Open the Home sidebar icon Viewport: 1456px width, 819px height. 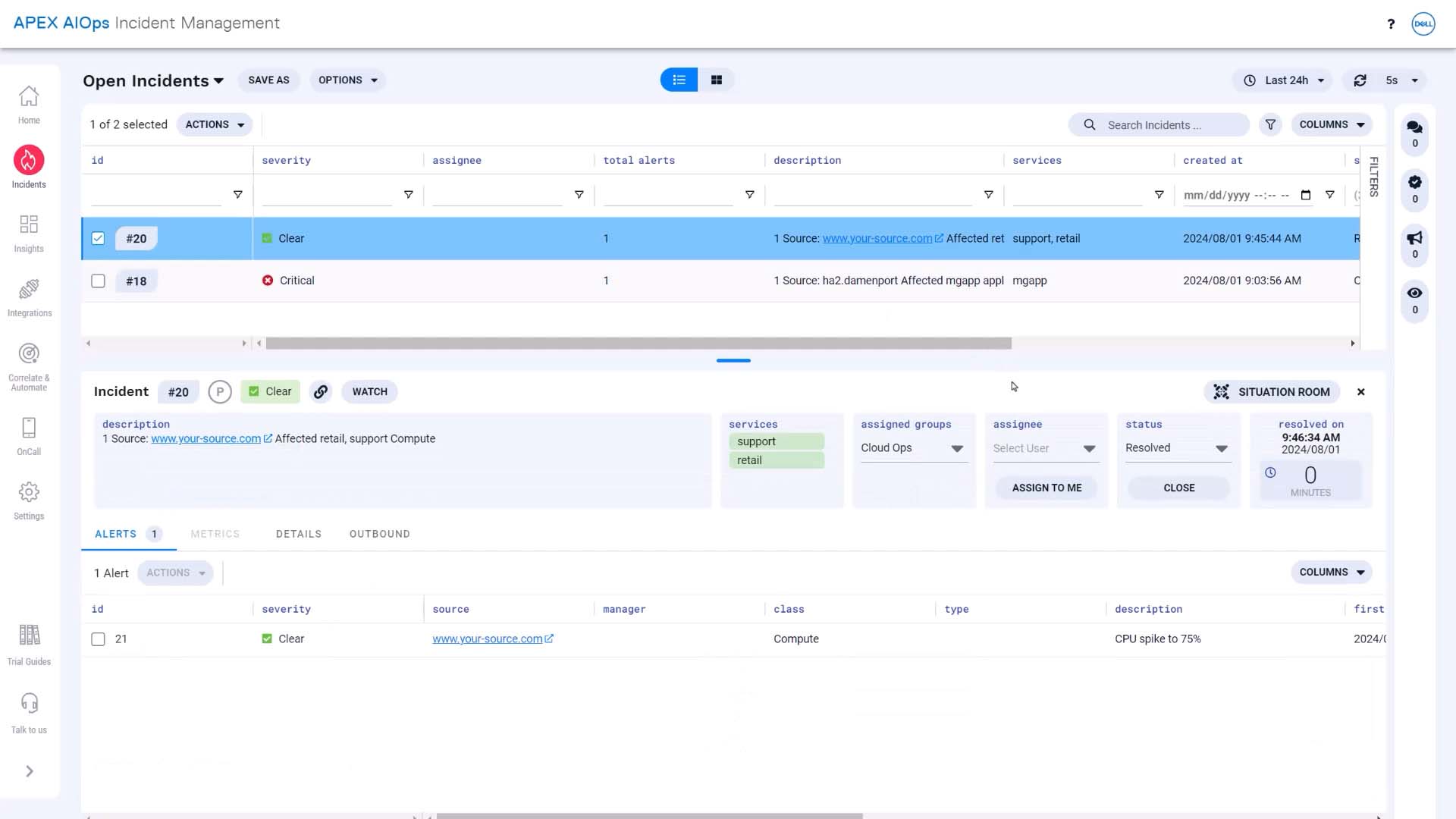pos(29,97)
